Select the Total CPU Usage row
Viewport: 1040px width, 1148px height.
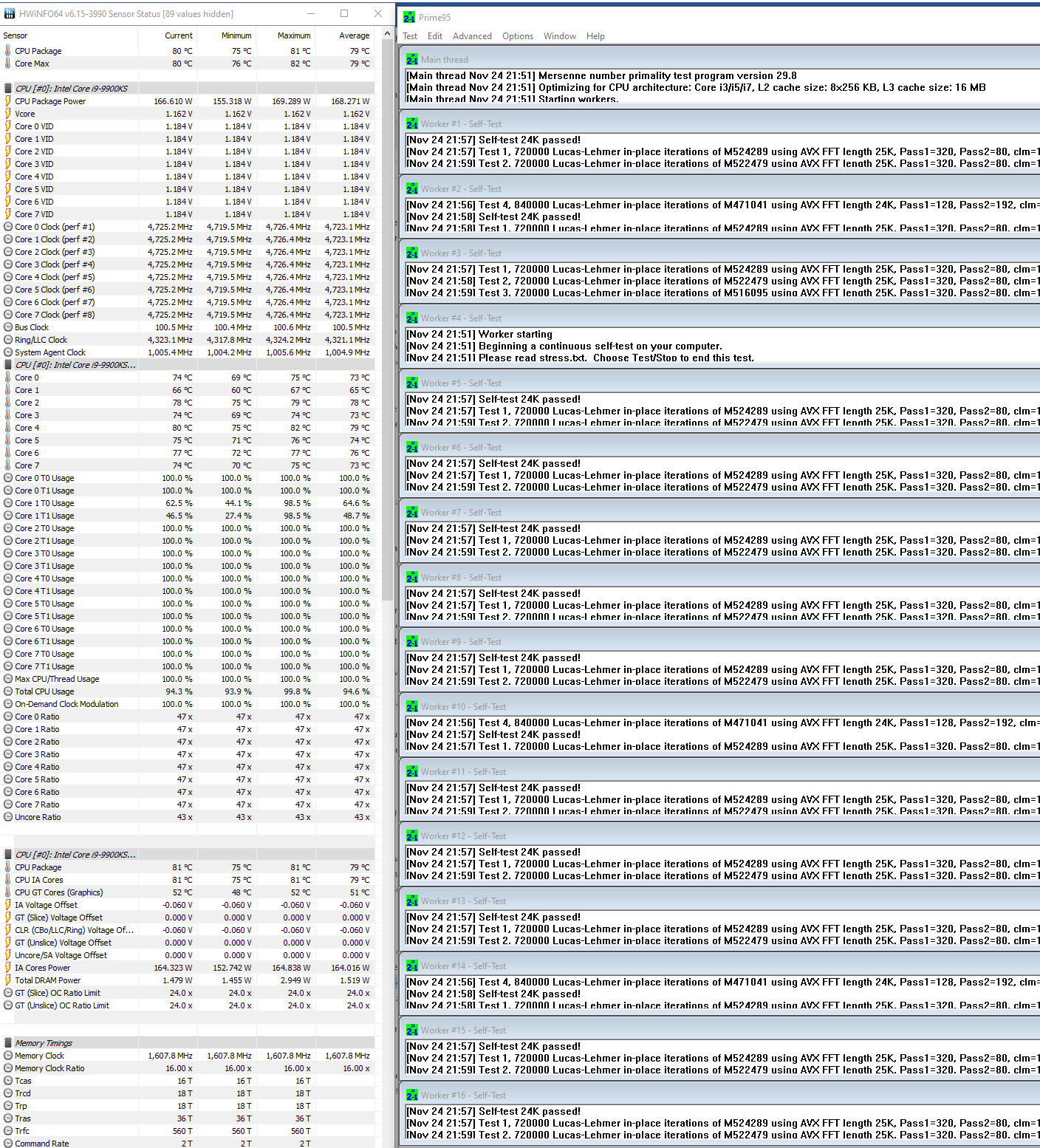tap(187, 691)
